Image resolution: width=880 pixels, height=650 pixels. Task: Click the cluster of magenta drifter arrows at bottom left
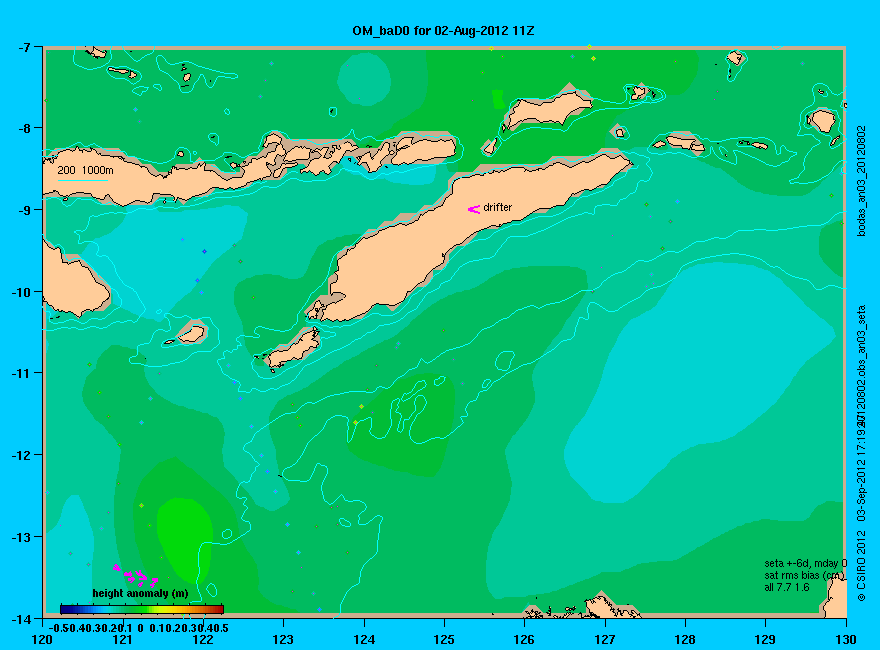click(136, 576)
